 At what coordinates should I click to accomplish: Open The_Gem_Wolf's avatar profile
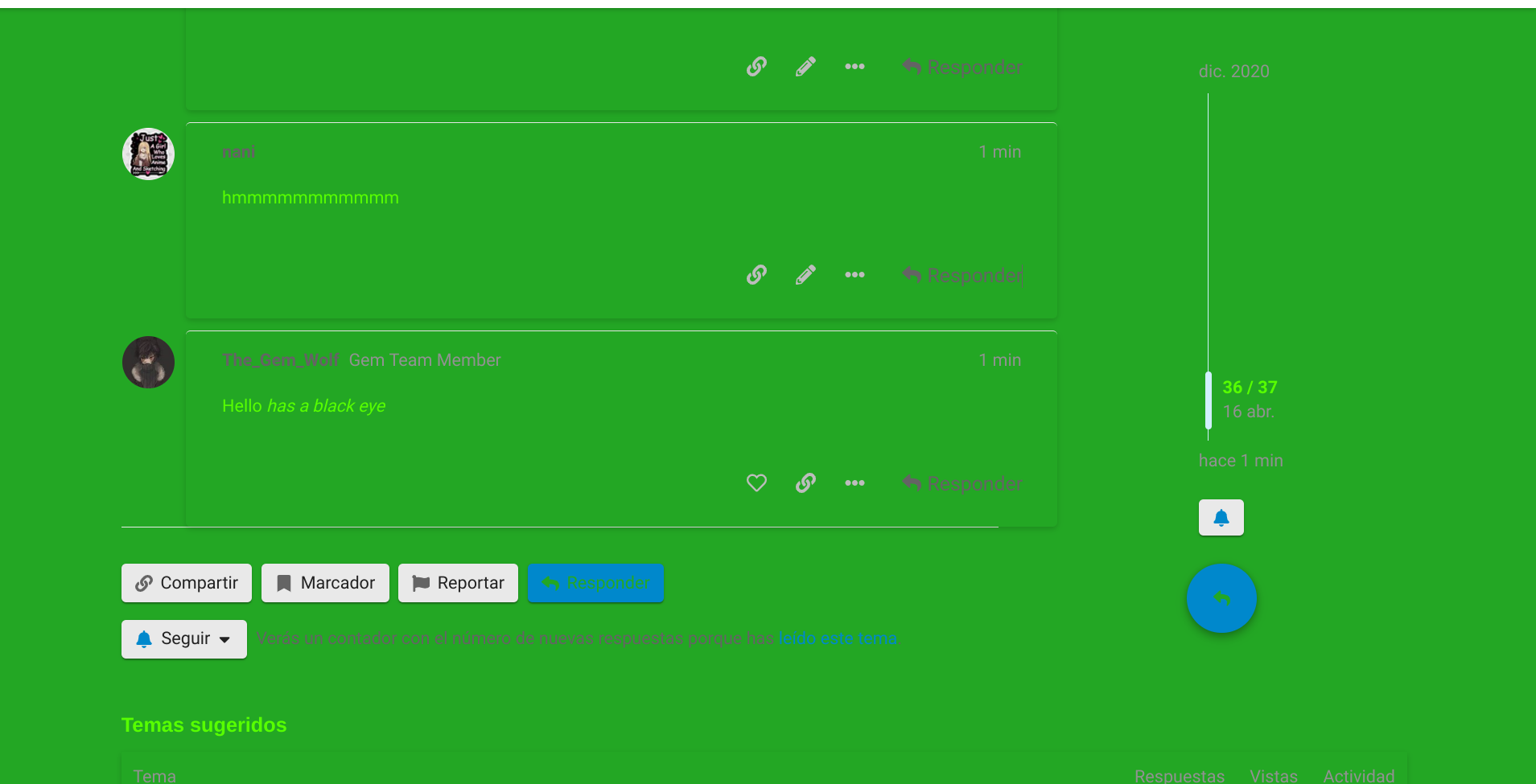148,362
